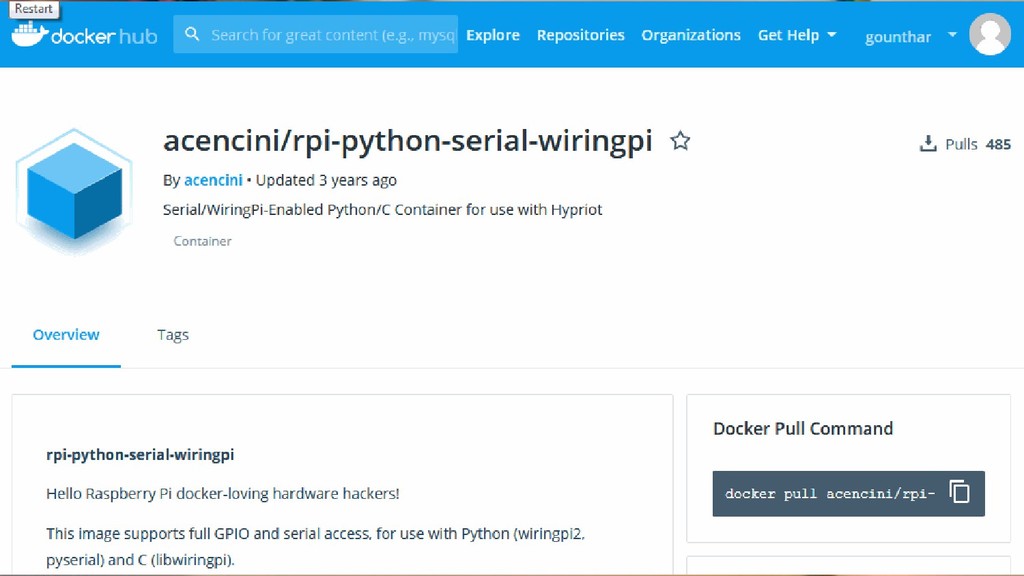Click the Restart button
The height and width of the screenshot is (576, 1024).
click(33, 9)
